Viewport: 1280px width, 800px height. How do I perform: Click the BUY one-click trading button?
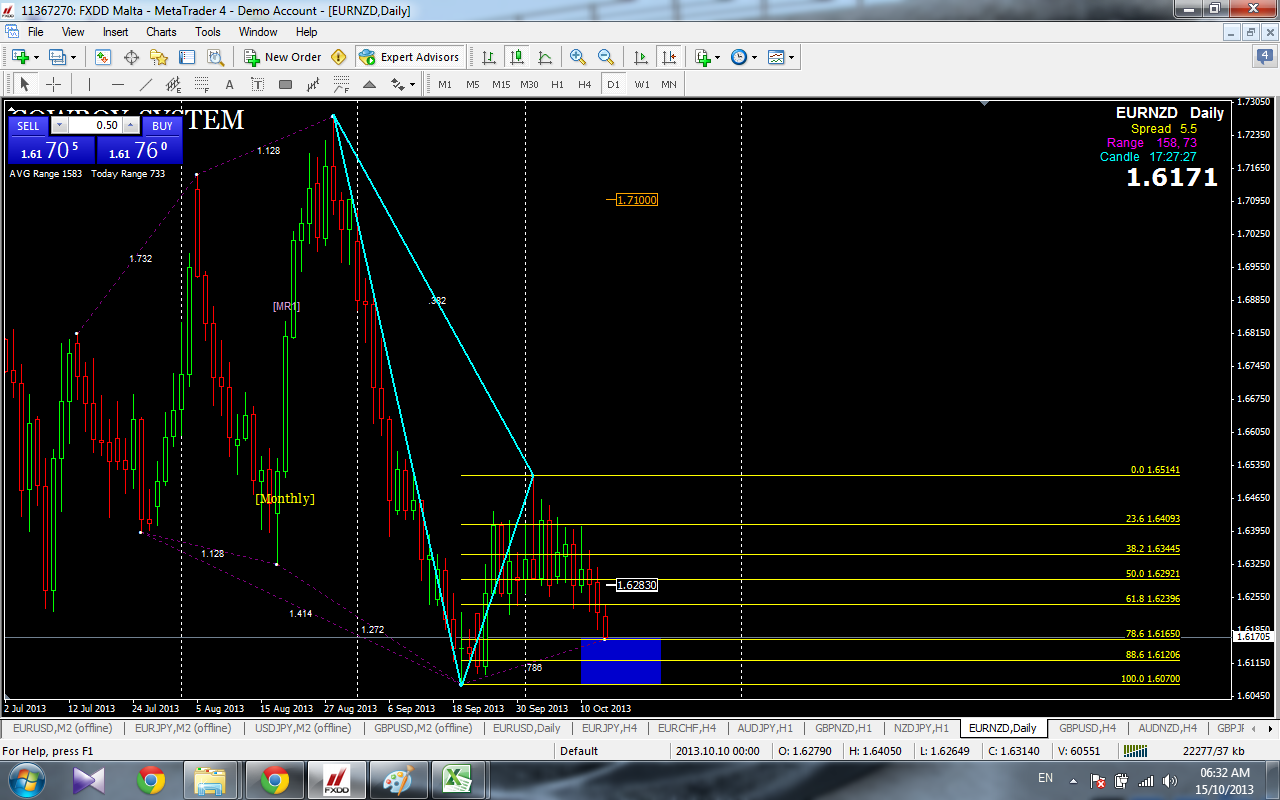pyautogui.click(x=162, y=125)
